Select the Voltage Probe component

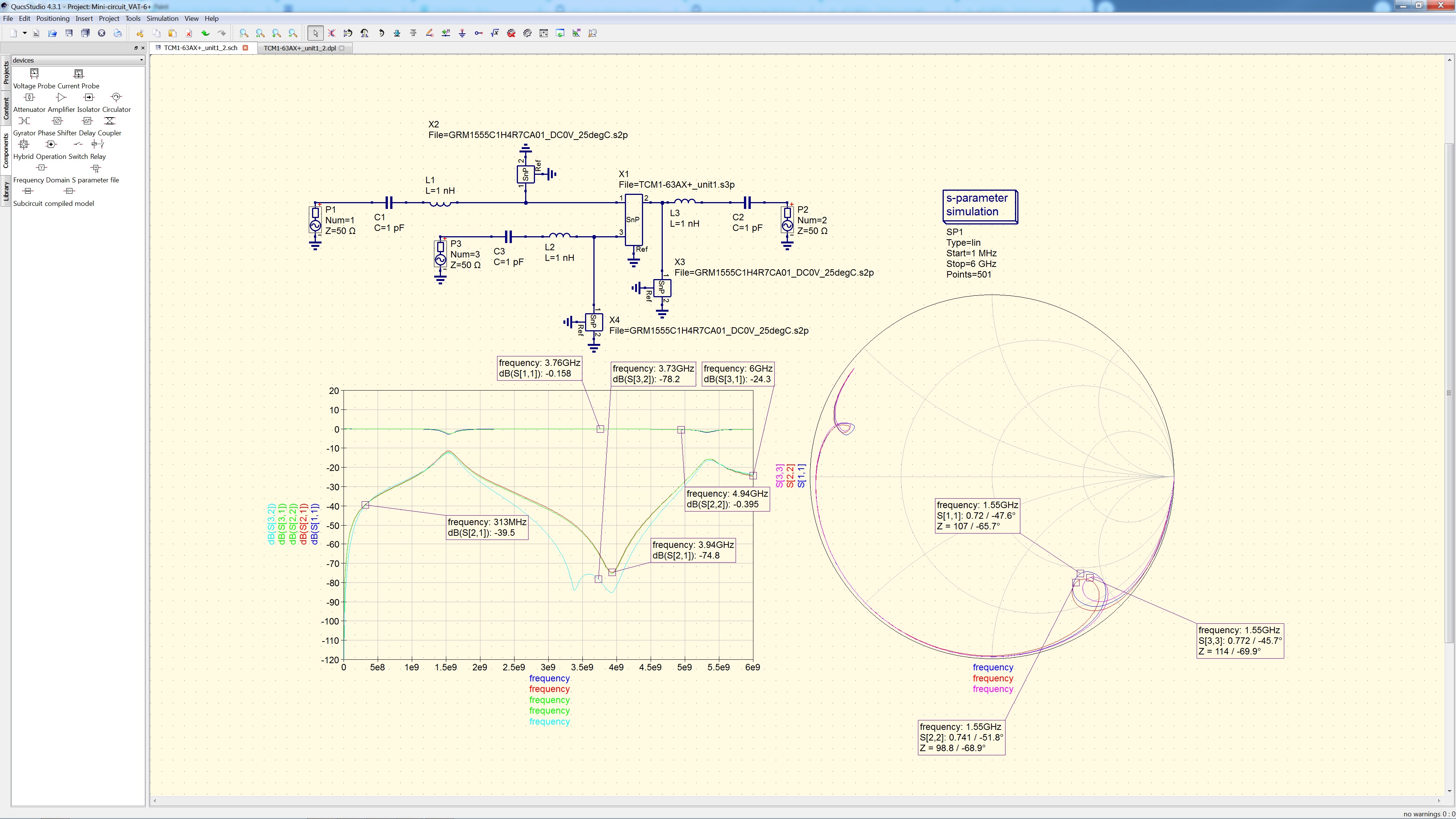[x=35, y=73]
